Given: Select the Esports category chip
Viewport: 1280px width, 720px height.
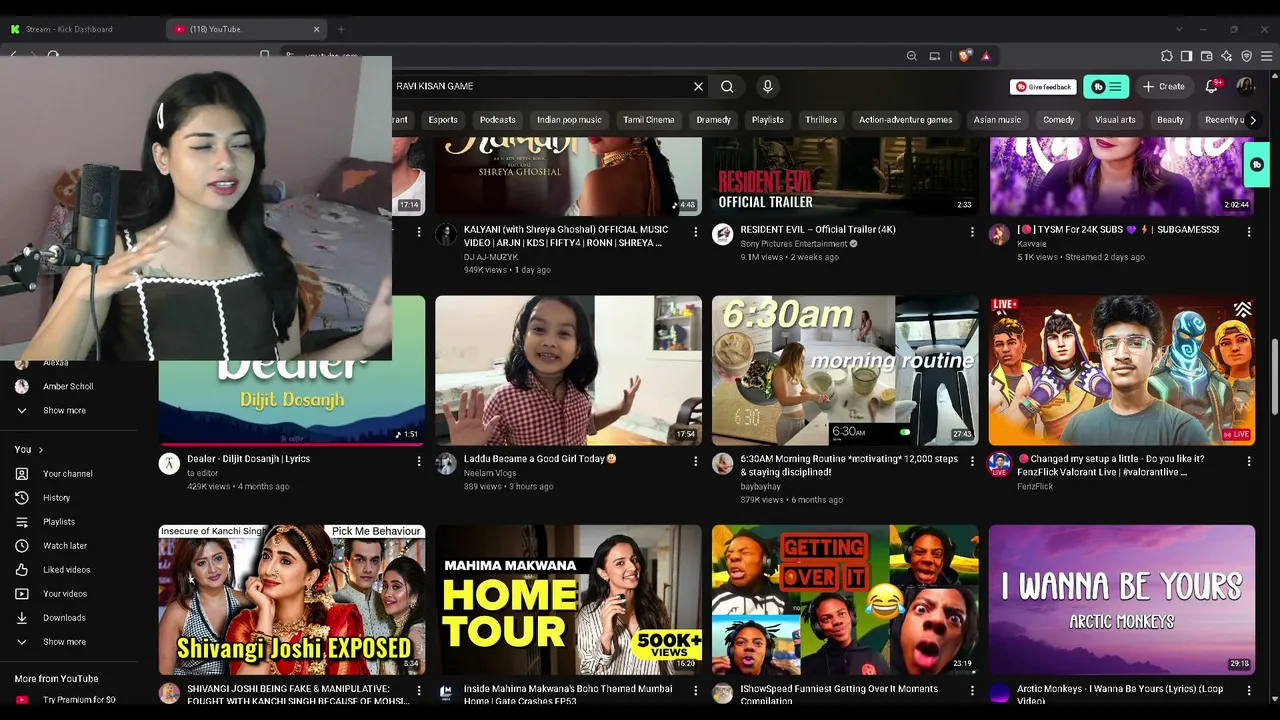Looking at the screenshot, I should pyautogui.click(x=443, y=120).
